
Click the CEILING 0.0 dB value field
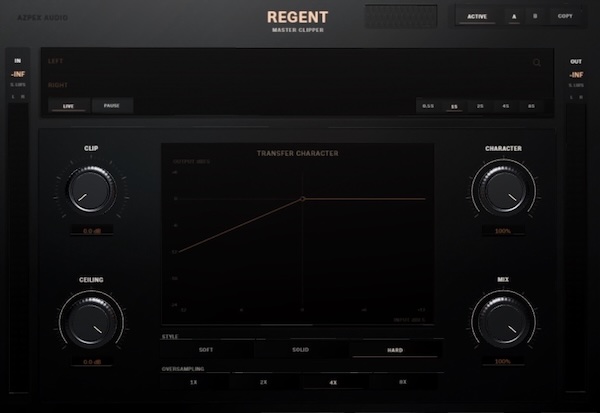(92, 362)
